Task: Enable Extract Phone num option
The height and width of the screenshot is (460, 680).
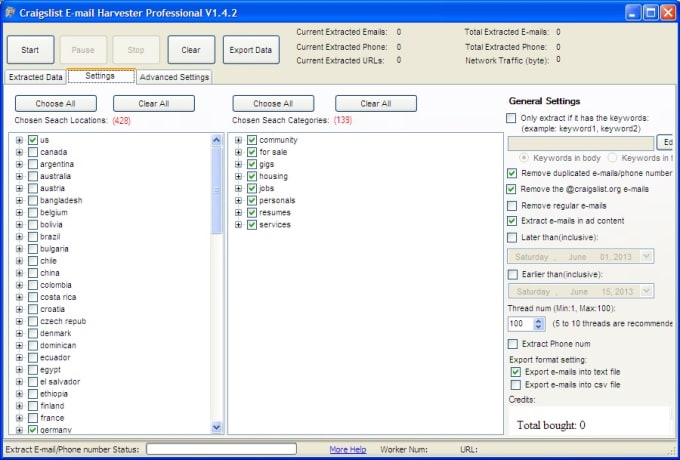Action: pos(513,344)
